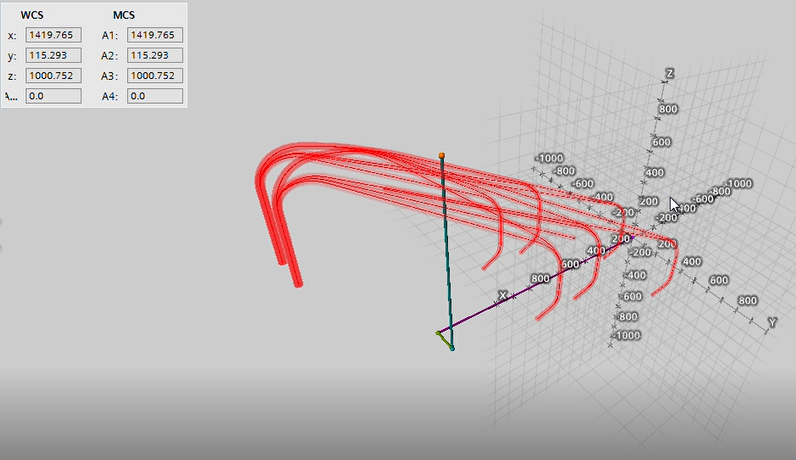This screenshot has height=460, width=796.
Task: Click the MCS column header
Action: [125, 15]
